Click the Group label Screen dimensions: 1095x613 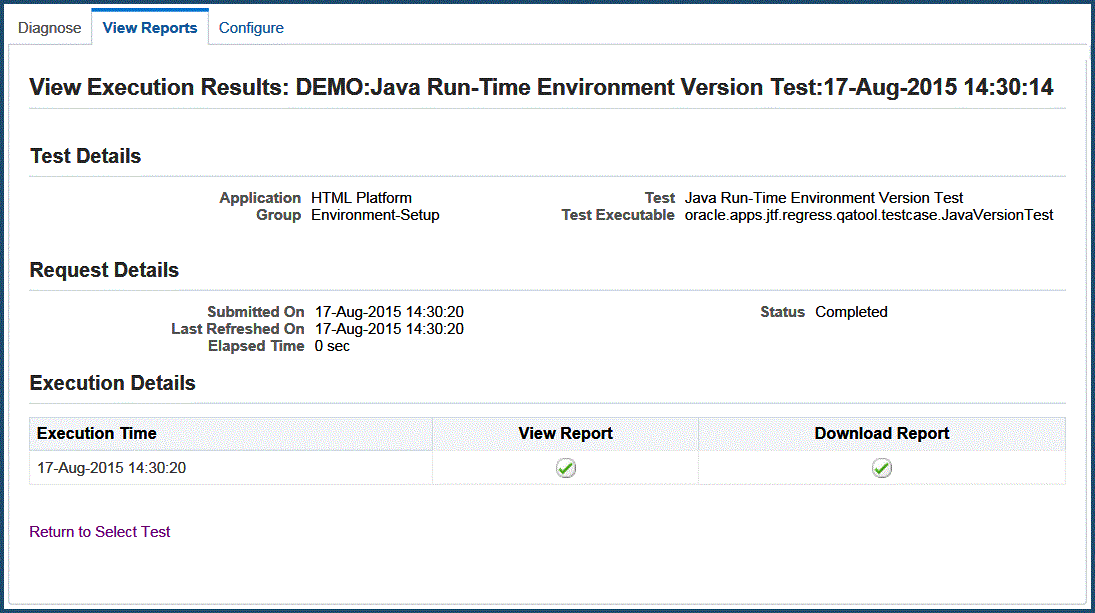point(279,215)
